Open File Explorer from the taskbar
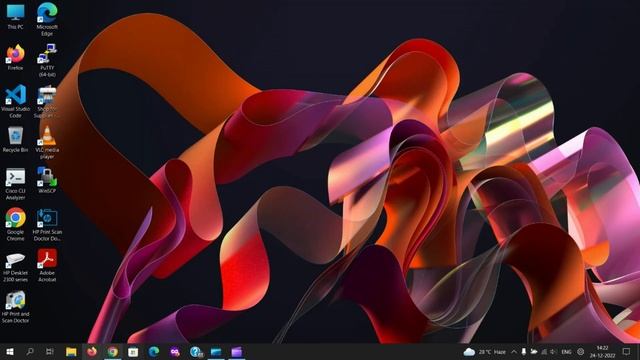640x360 pixels. (x=71, y=351)
